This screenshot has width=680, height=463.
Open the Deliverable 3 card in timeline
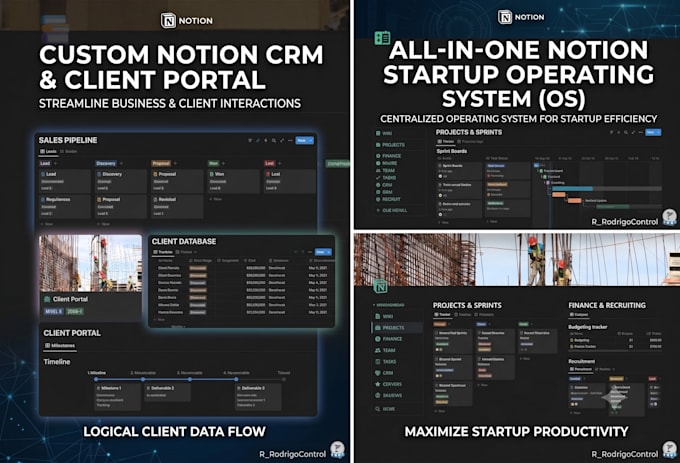tap(258, 397)
